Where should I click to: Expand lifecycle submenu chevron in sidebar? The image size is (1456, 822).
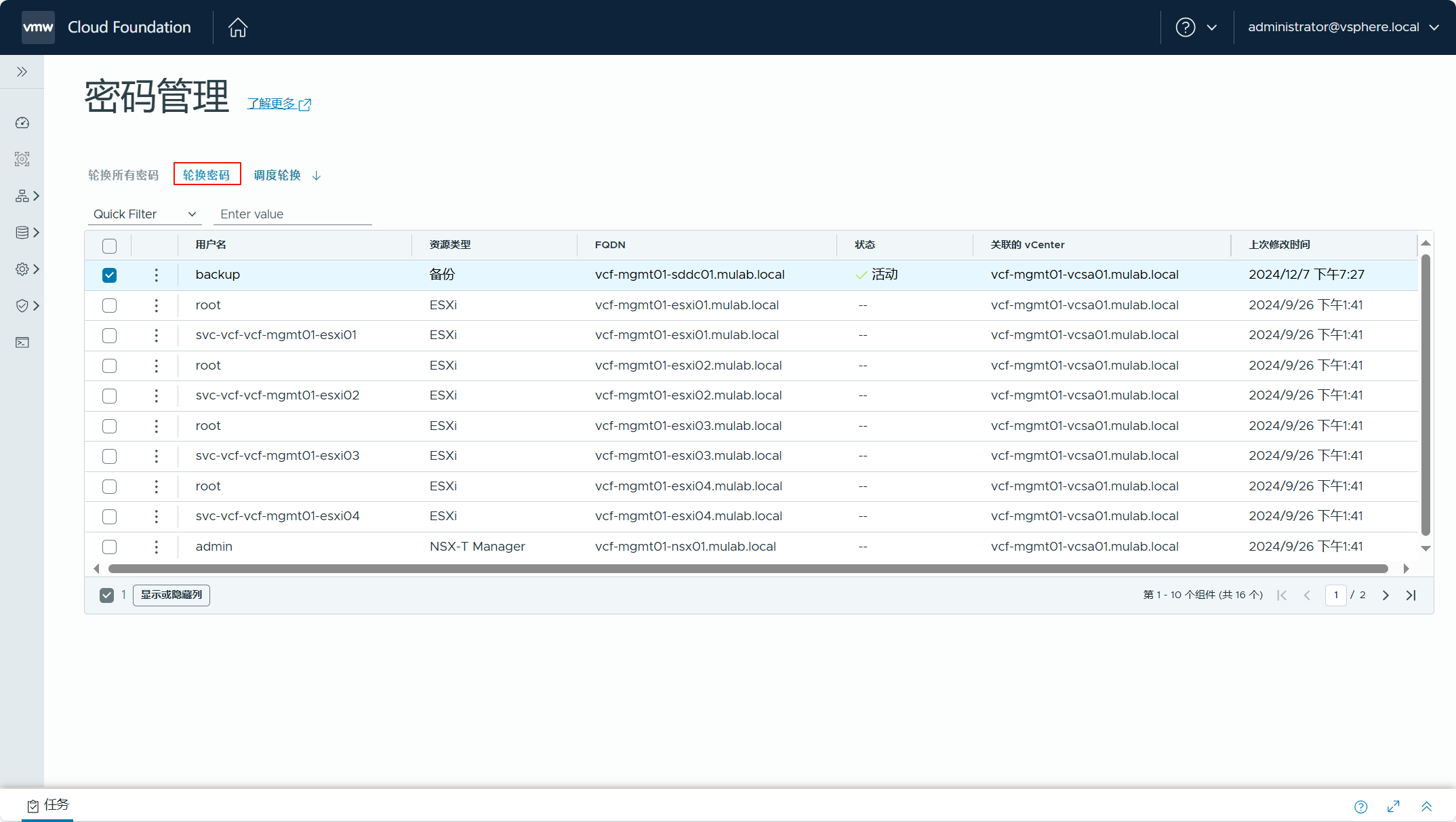37,233
